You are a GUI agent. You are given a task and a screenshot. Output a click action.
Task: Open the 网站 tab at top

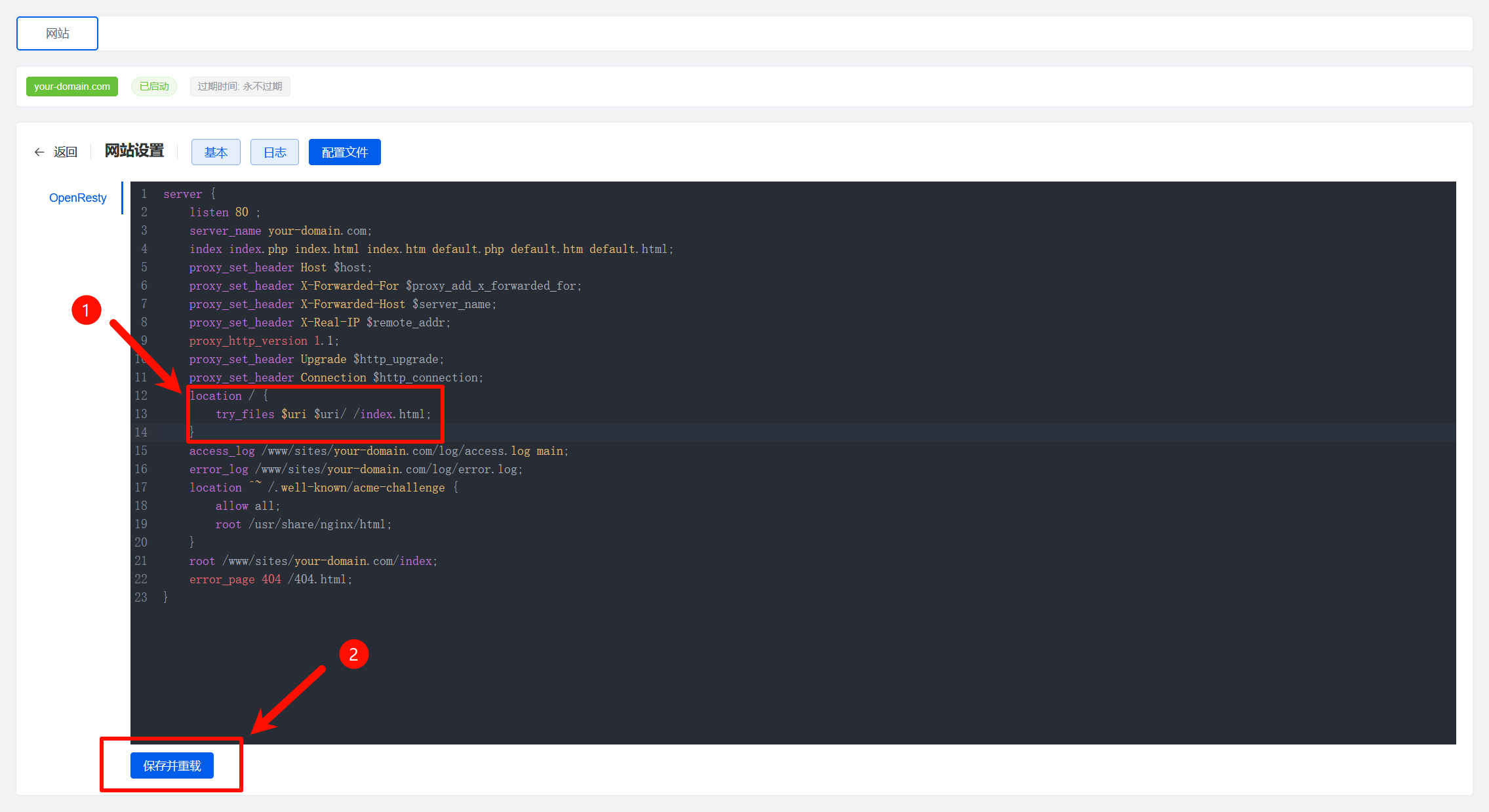[58, 33]
